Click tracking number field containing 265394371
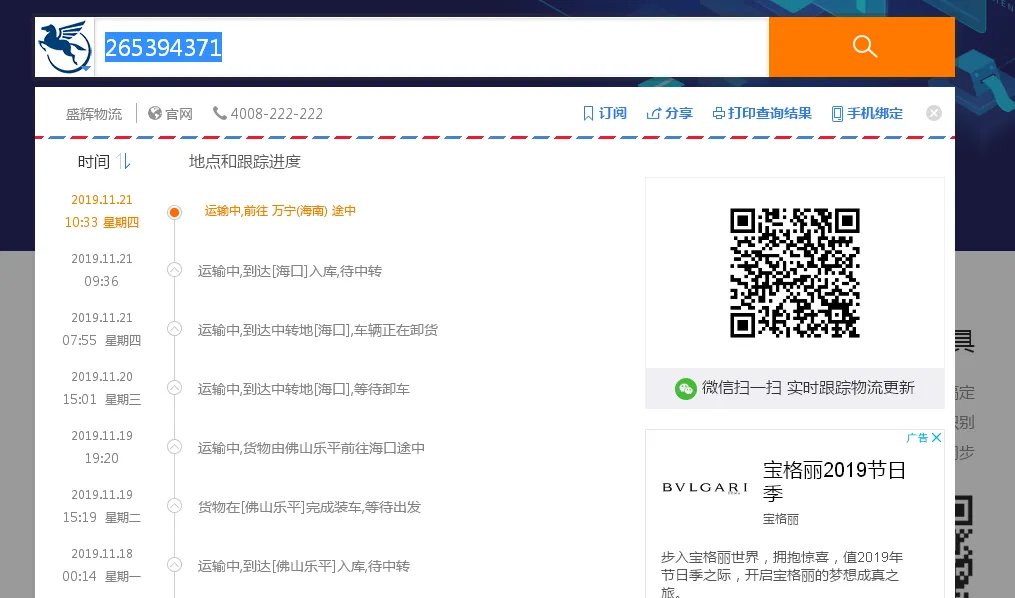The height and width of the screenshot is (598, 1015). point(432,47)
